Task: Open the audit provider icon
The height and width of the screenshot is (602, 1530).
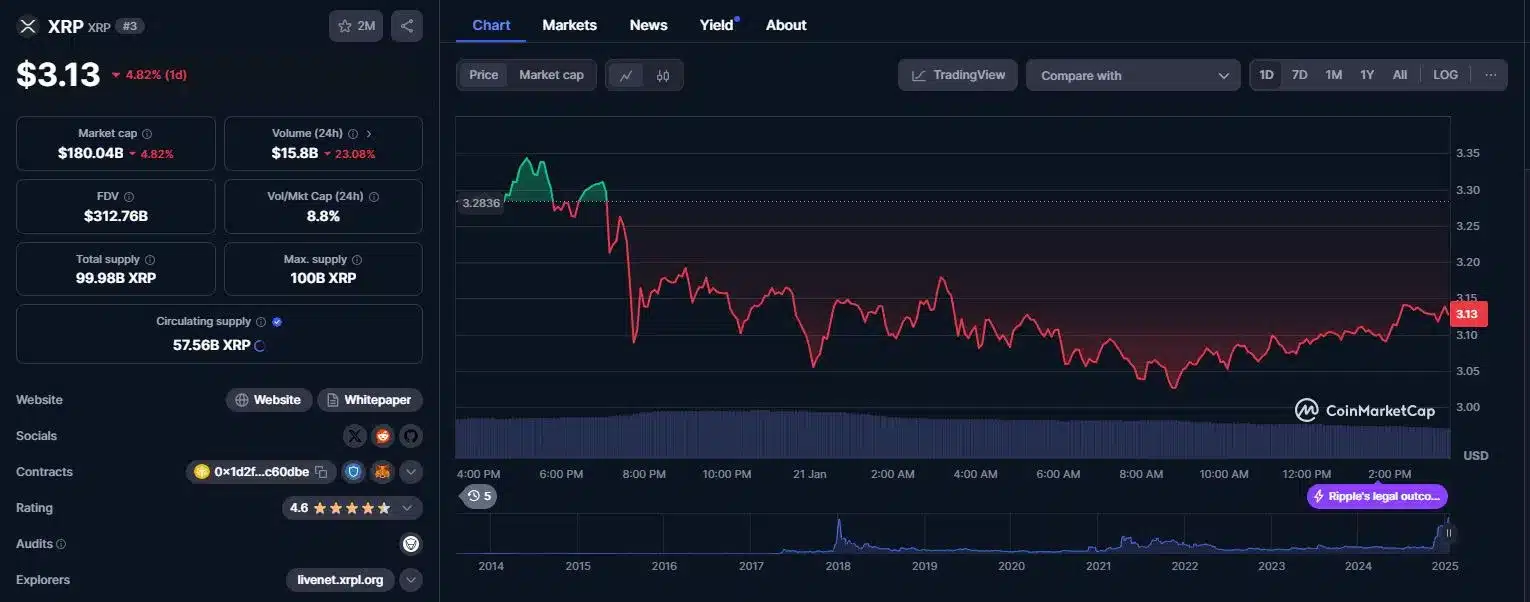Action: (x=411, y=544)
